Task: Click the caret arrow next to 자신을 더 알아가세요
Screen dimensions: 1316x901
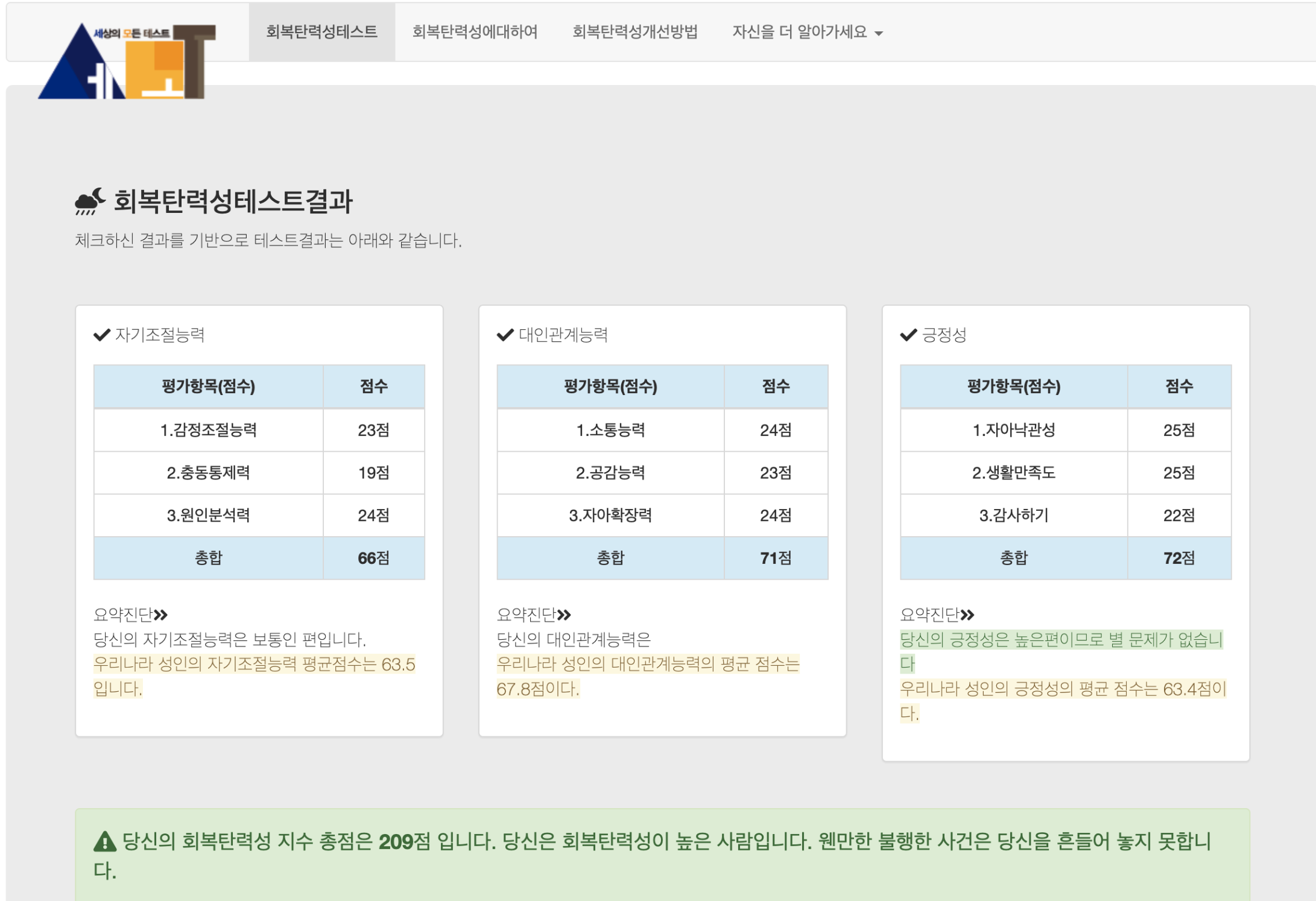Action: tap(879, 34)
